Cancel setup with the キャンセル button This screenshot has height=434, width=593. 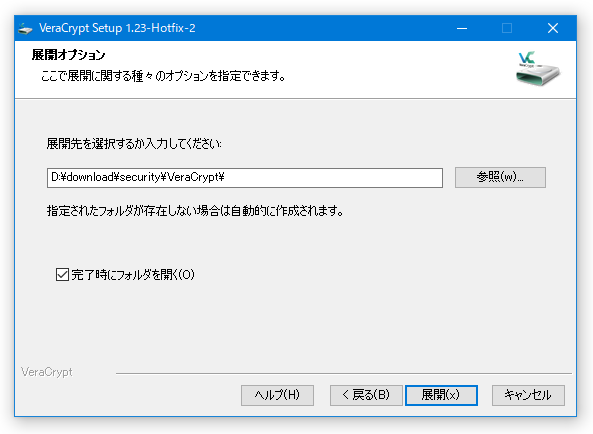pyautogui.click(x=528, y=395)
